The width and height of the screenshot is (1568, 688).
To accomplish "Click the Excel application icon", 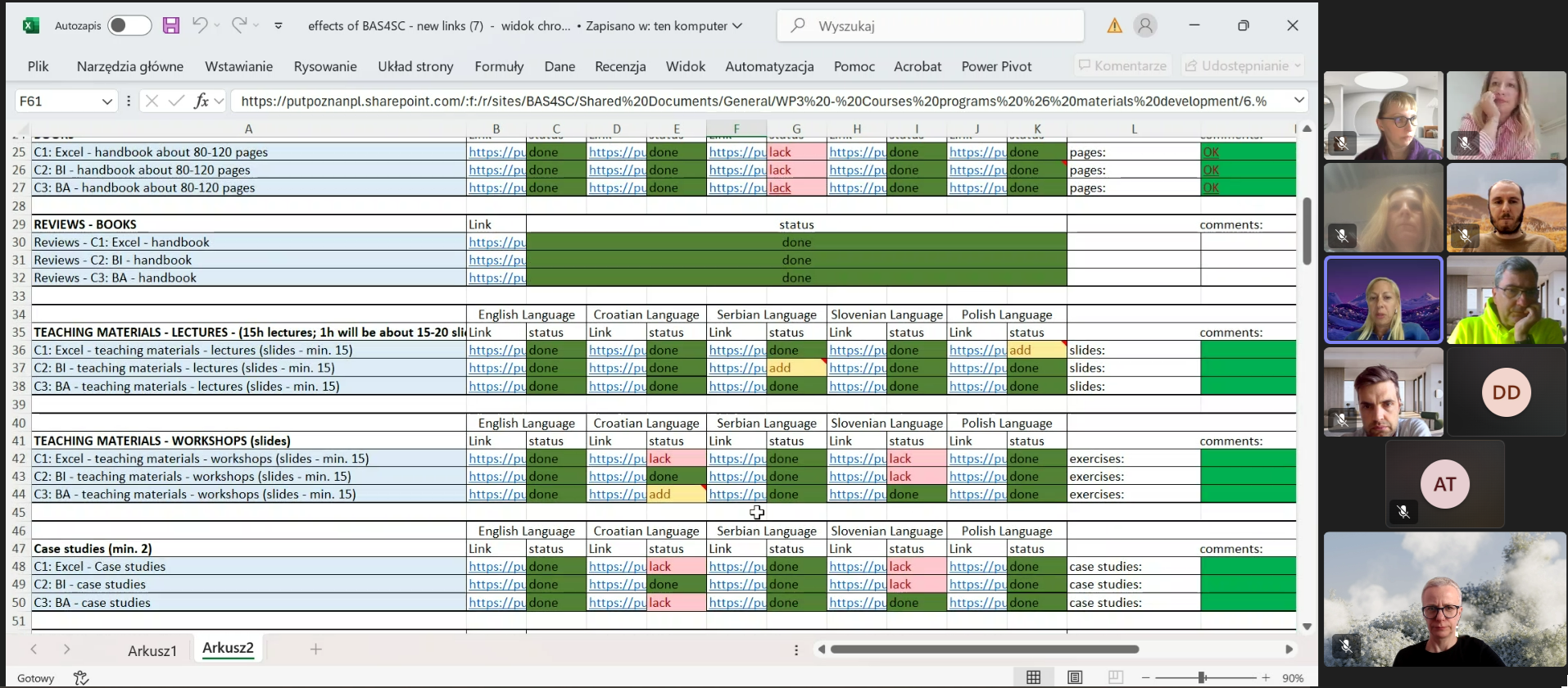I will [31, 25].
